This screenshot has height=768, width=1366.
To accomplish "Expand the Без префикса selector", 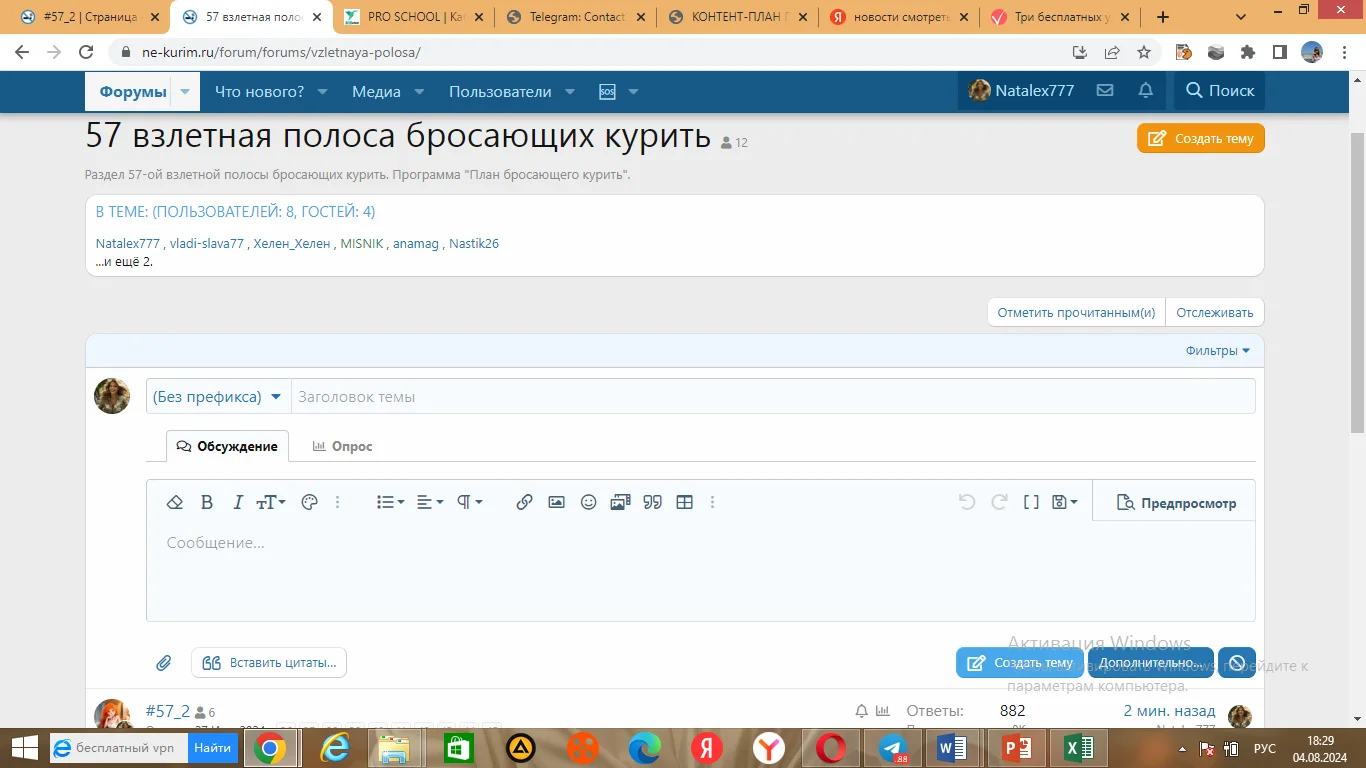I will pos(217,396).
